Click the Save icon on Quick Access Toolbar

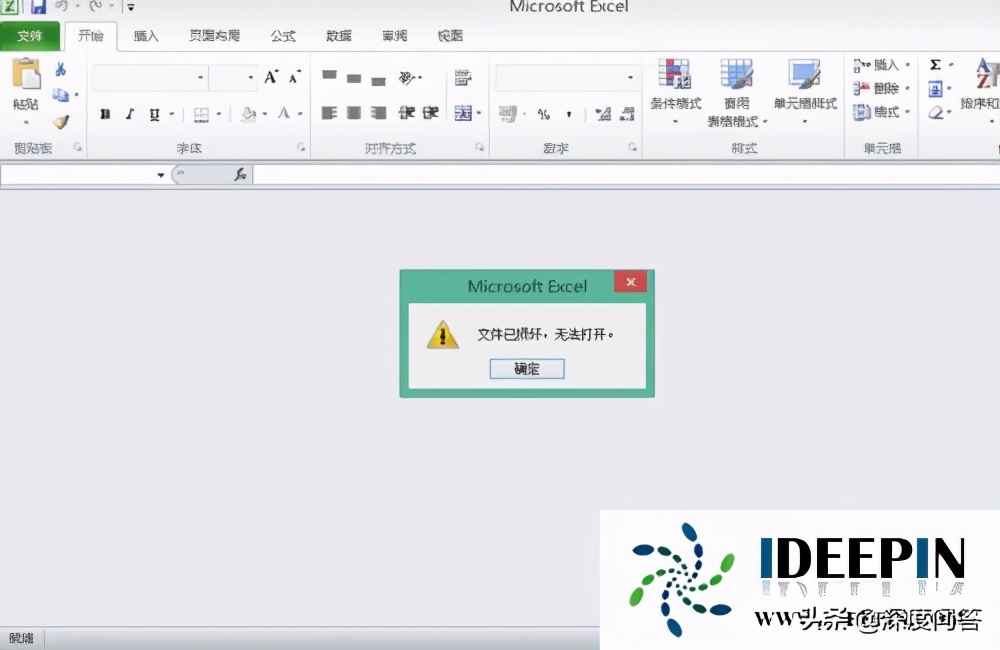click(x=39, y=7)
